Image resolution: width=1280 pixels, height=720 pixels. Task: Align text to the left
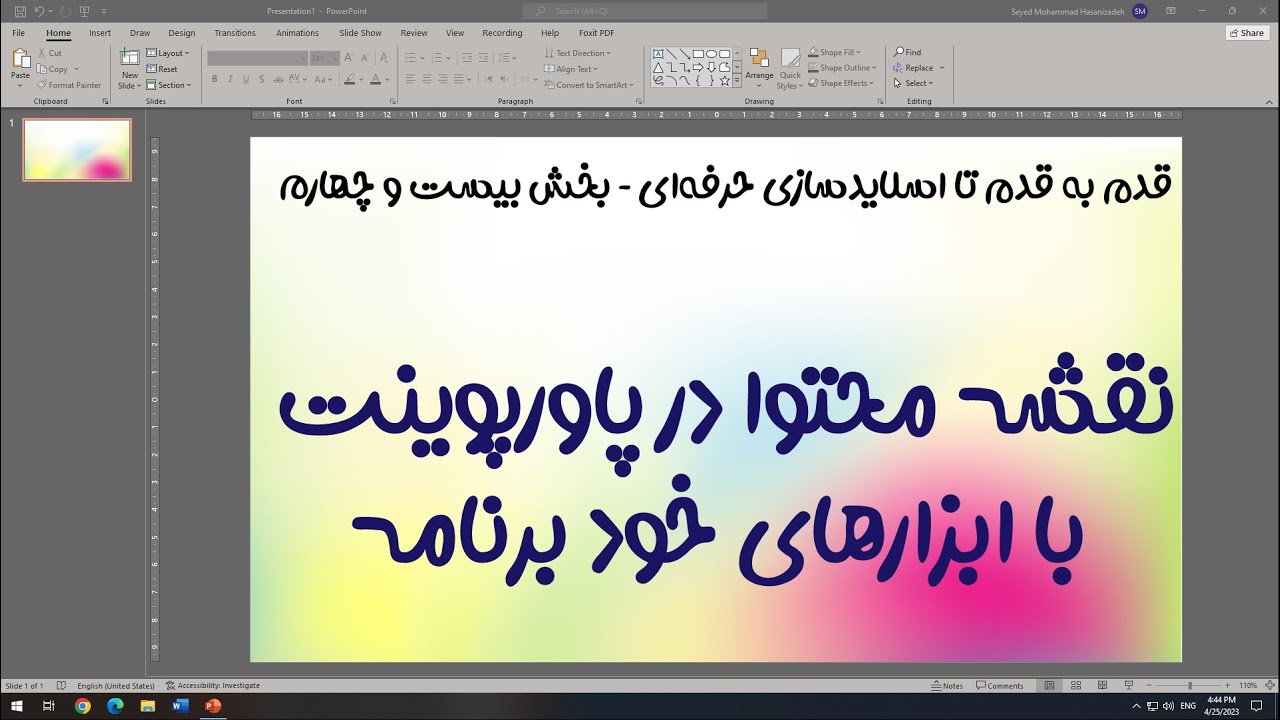tap(410, 79)
